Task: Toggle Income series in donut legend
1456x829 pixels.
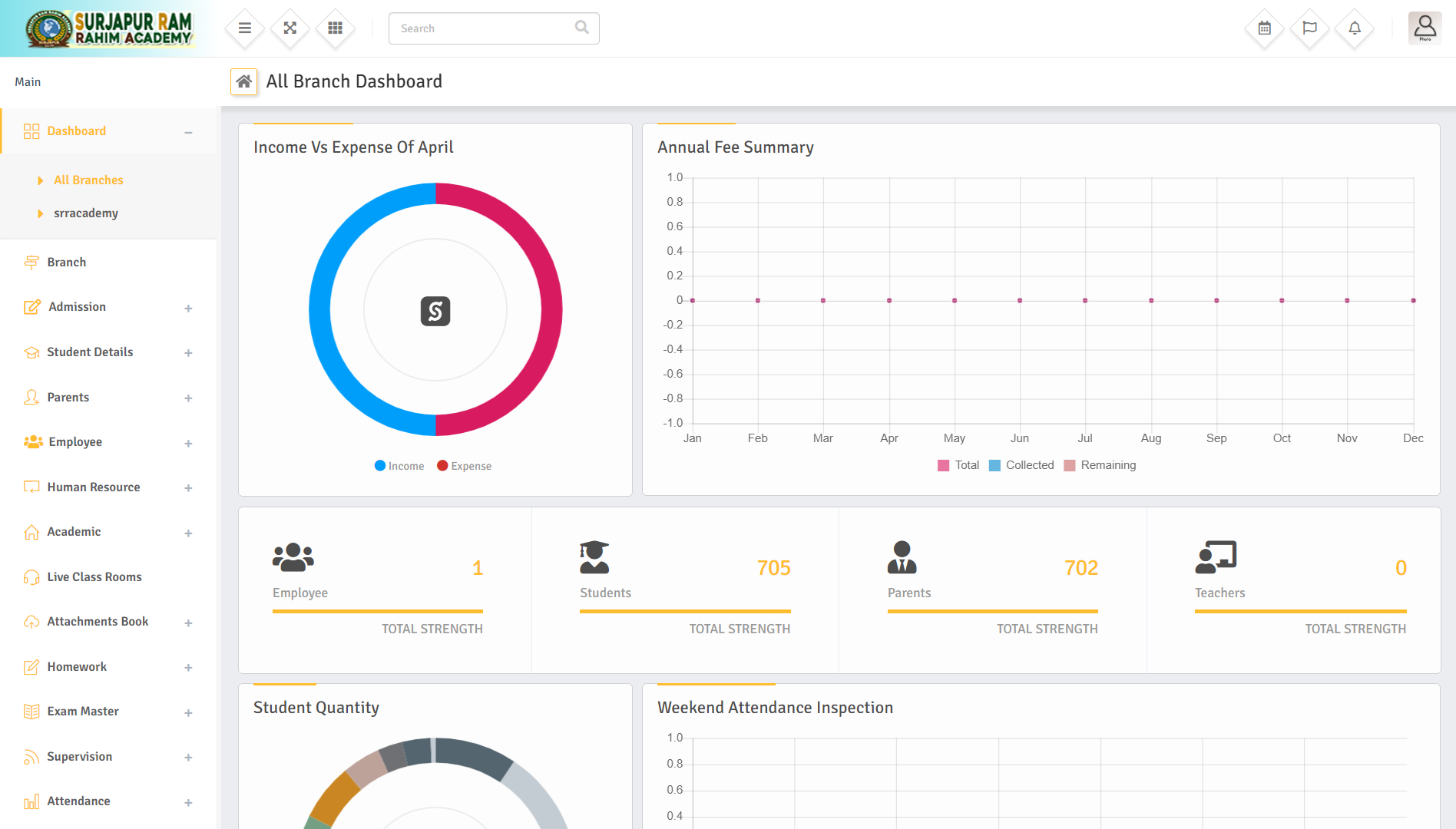Action: coord(399,466)
